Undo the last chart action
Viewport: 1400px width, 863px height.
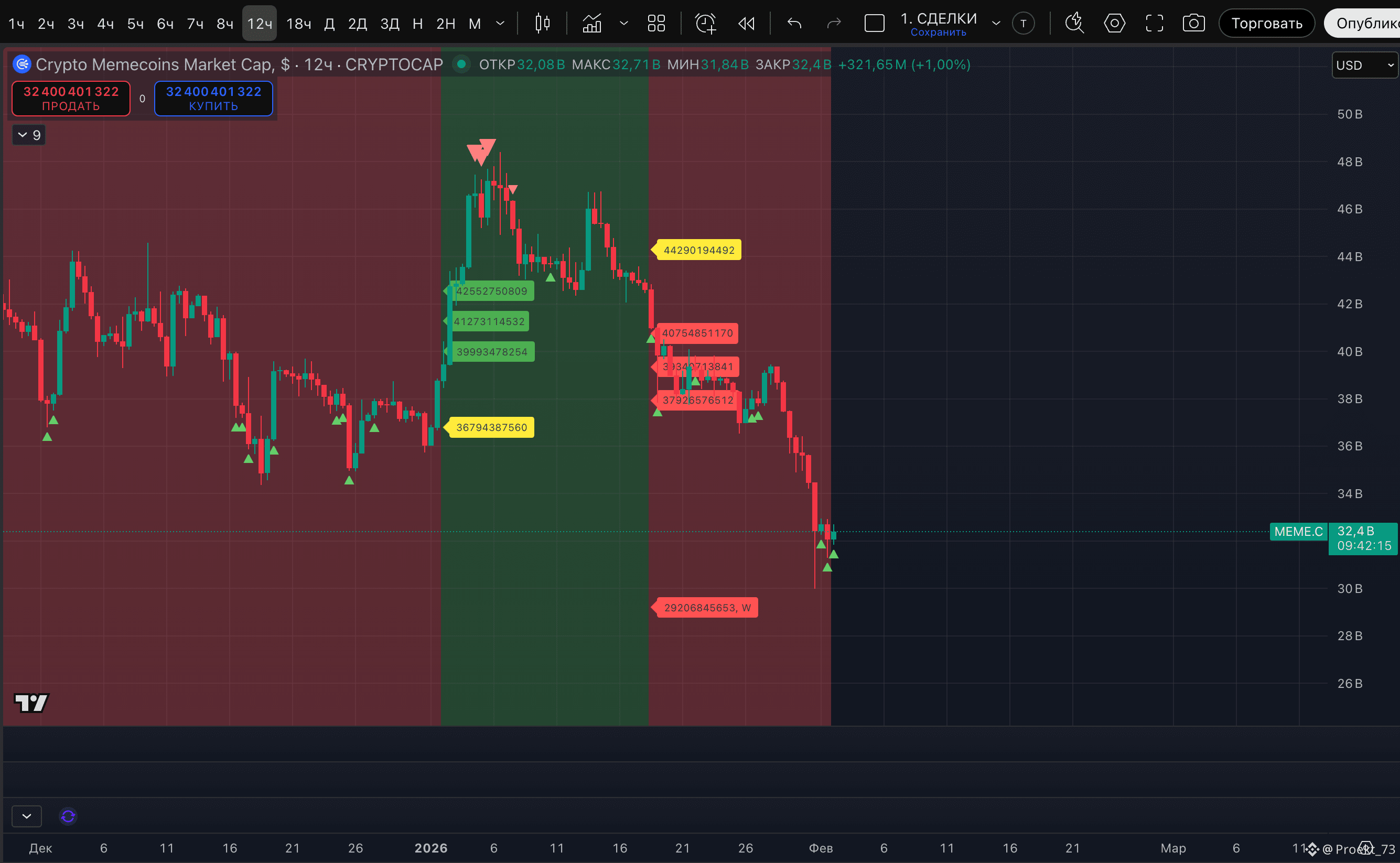click(x=794, y=24)
